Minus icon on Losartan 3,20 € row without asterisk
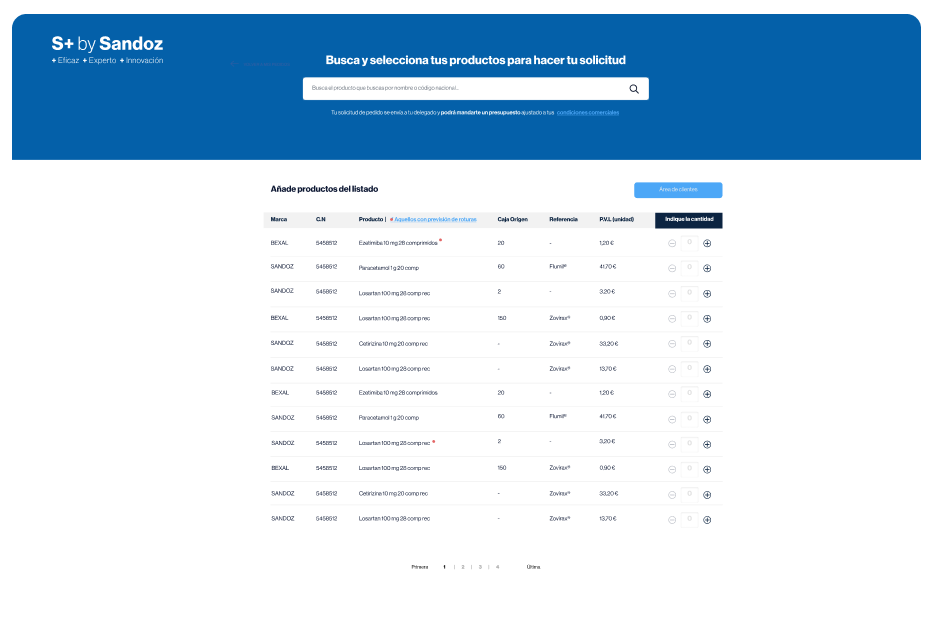Viewport: 932px width, 625px height. click(672, 293)
